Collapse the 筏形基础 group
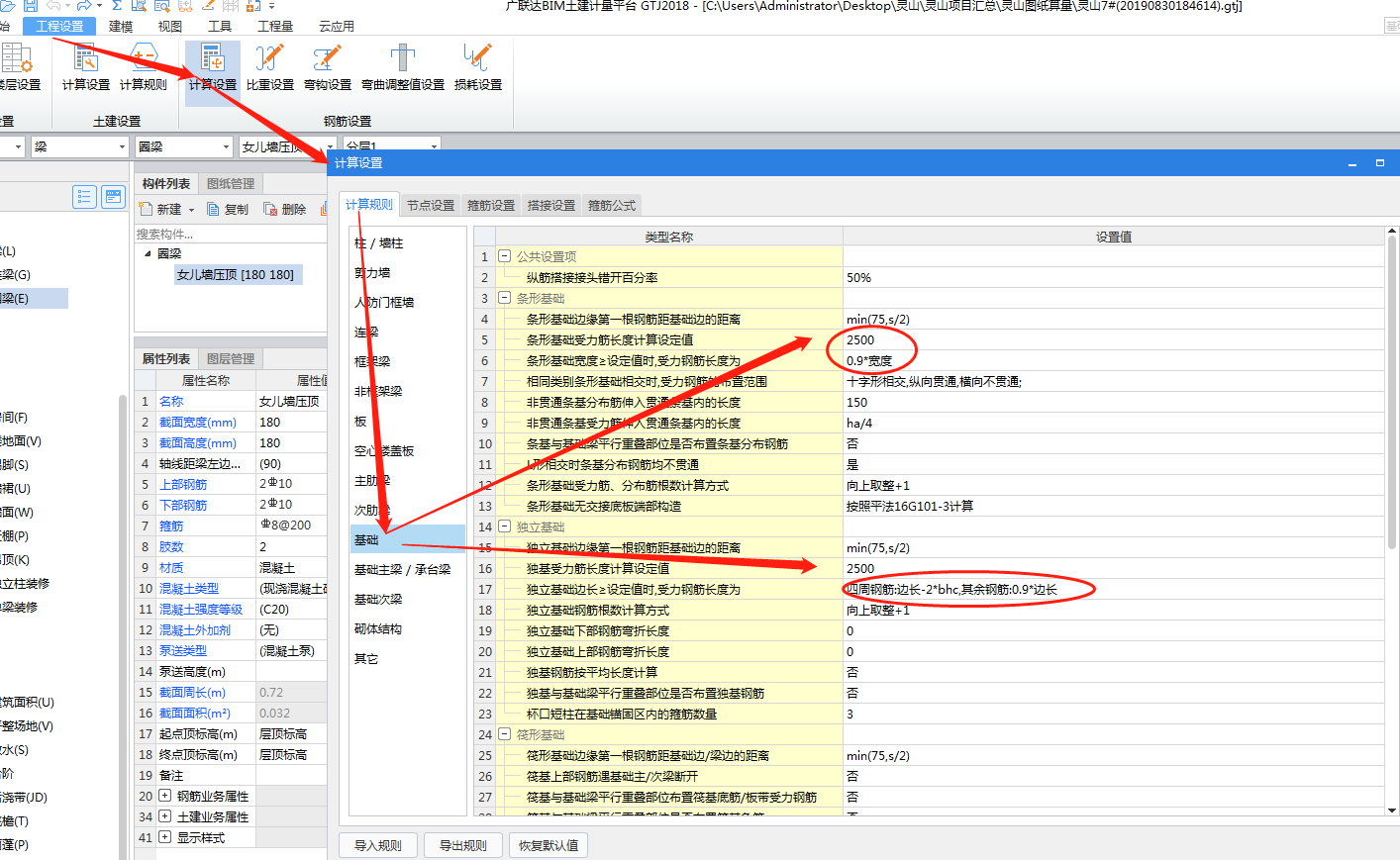The width and height of the screenshot is (1400, 860). (x=504, y=734)
